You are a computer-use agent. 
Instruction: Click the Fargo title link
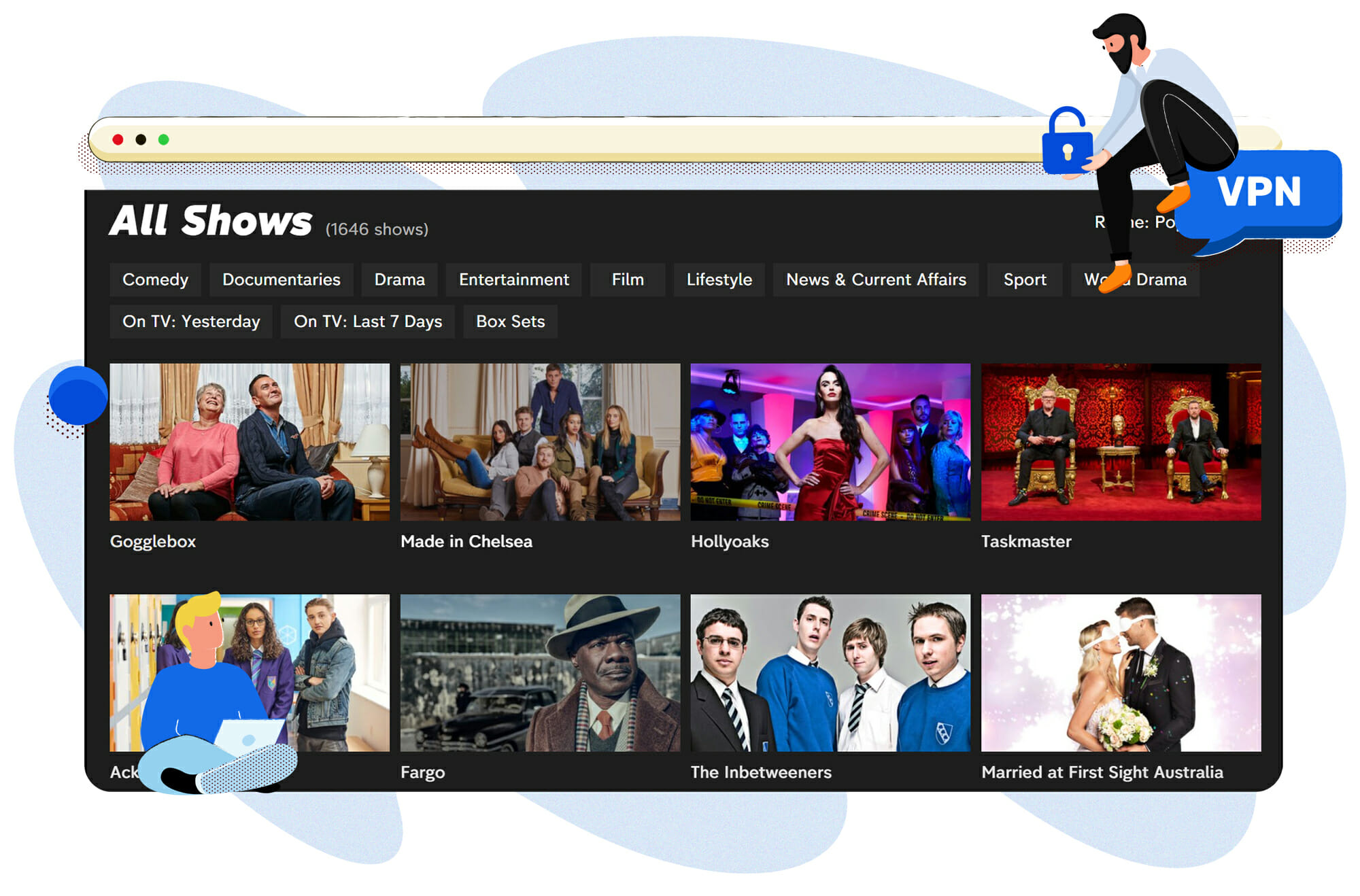coord(422,773)
